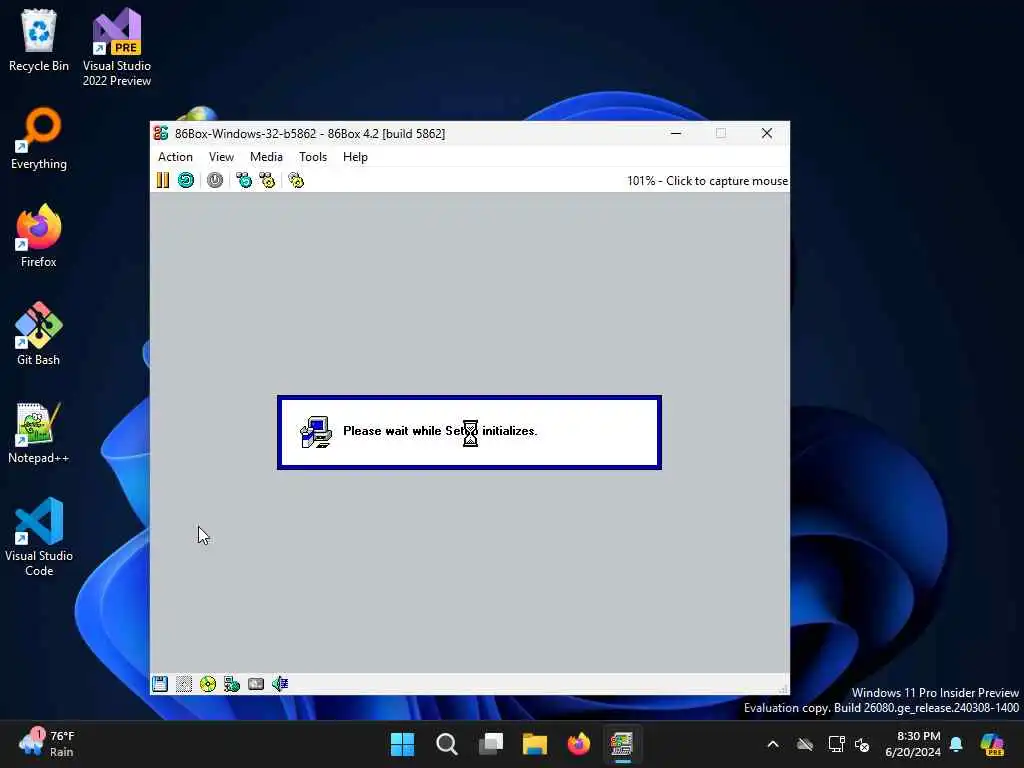Select the Git Bash desktop shortcut

[x=39, y=334]
